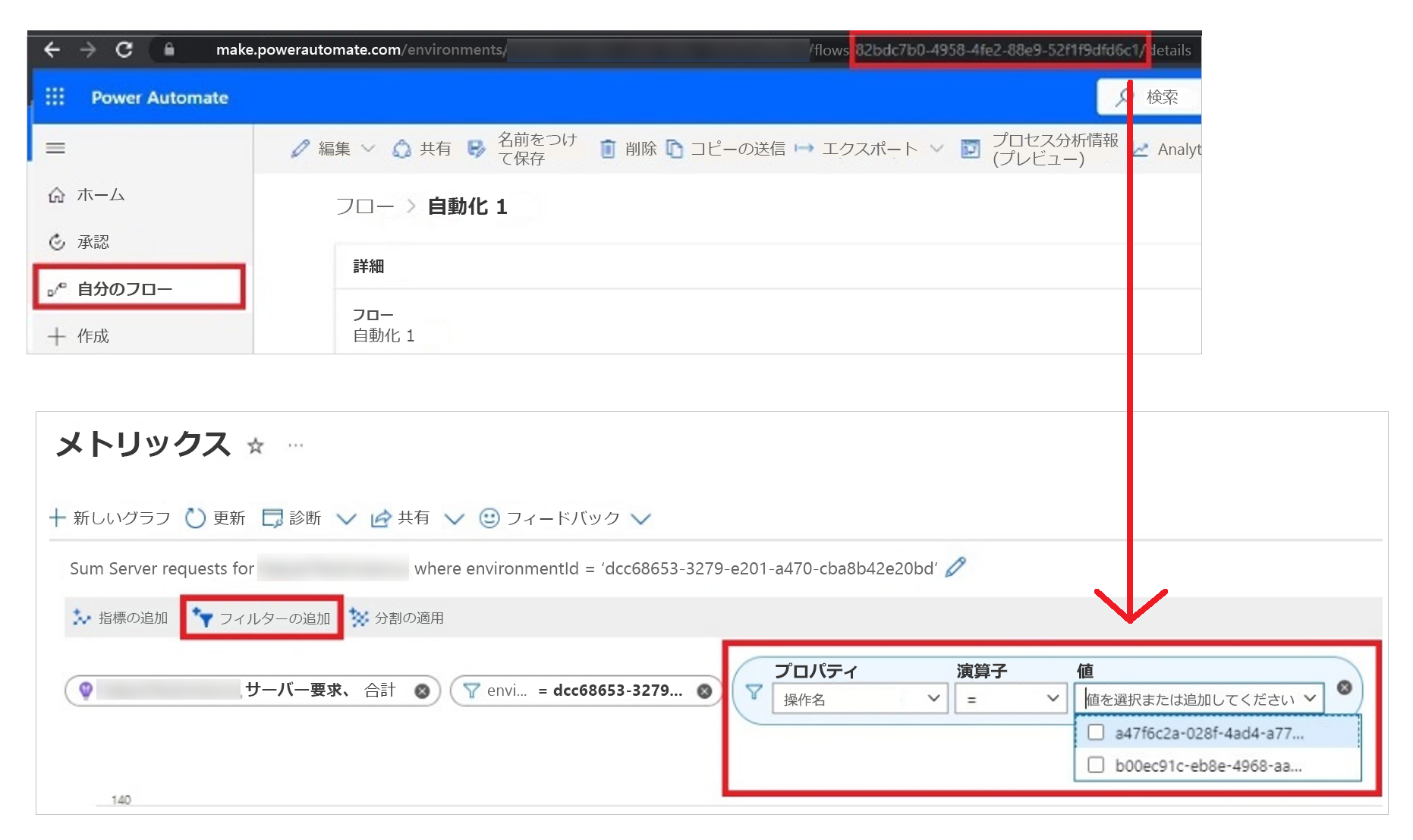The height and width of the screenshot is (840, 1413).
Task: Click 指標の追加
Action: click(x=120, y=618)
